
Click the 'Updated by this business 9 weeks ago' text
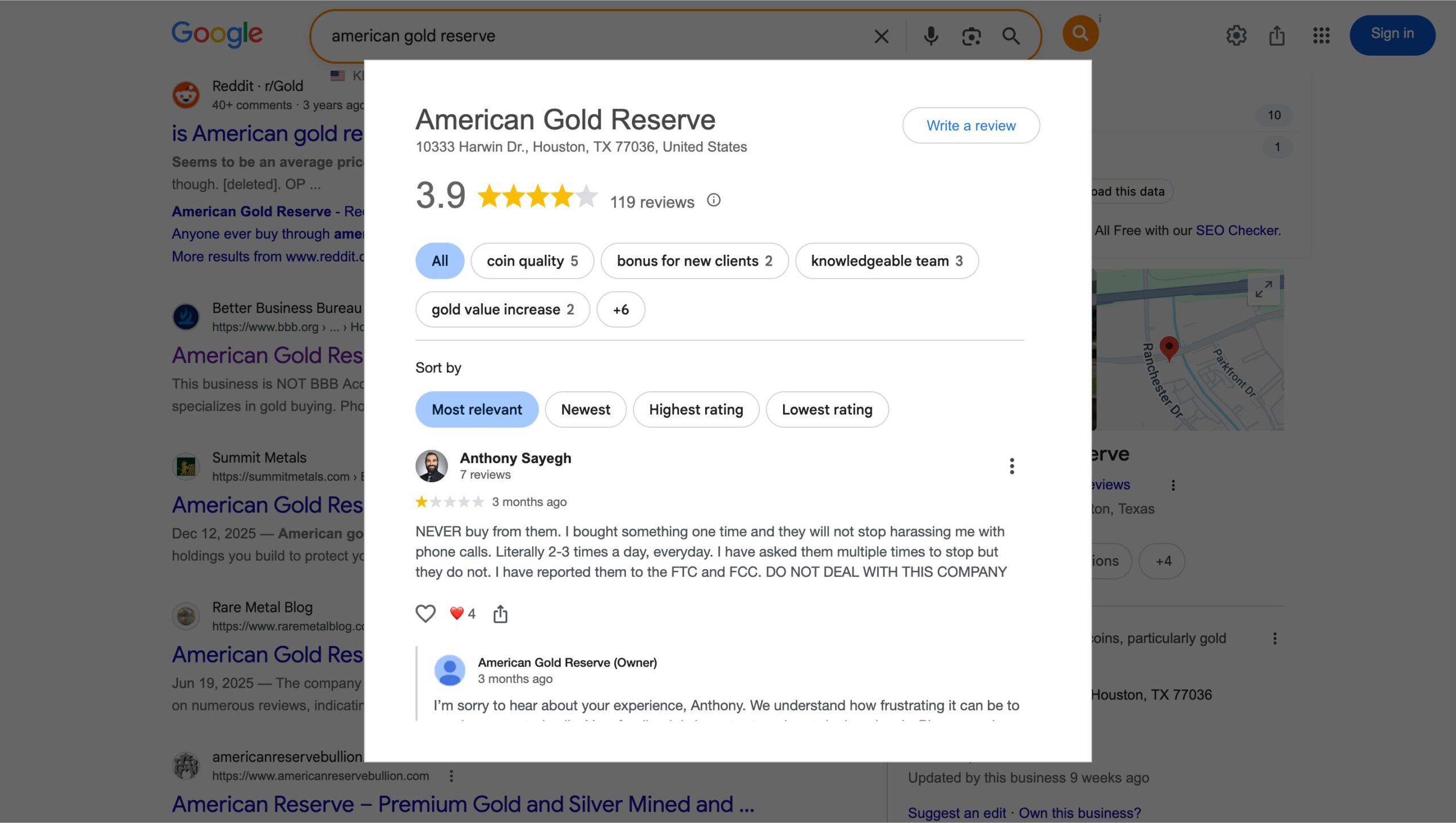(1028, 777)
